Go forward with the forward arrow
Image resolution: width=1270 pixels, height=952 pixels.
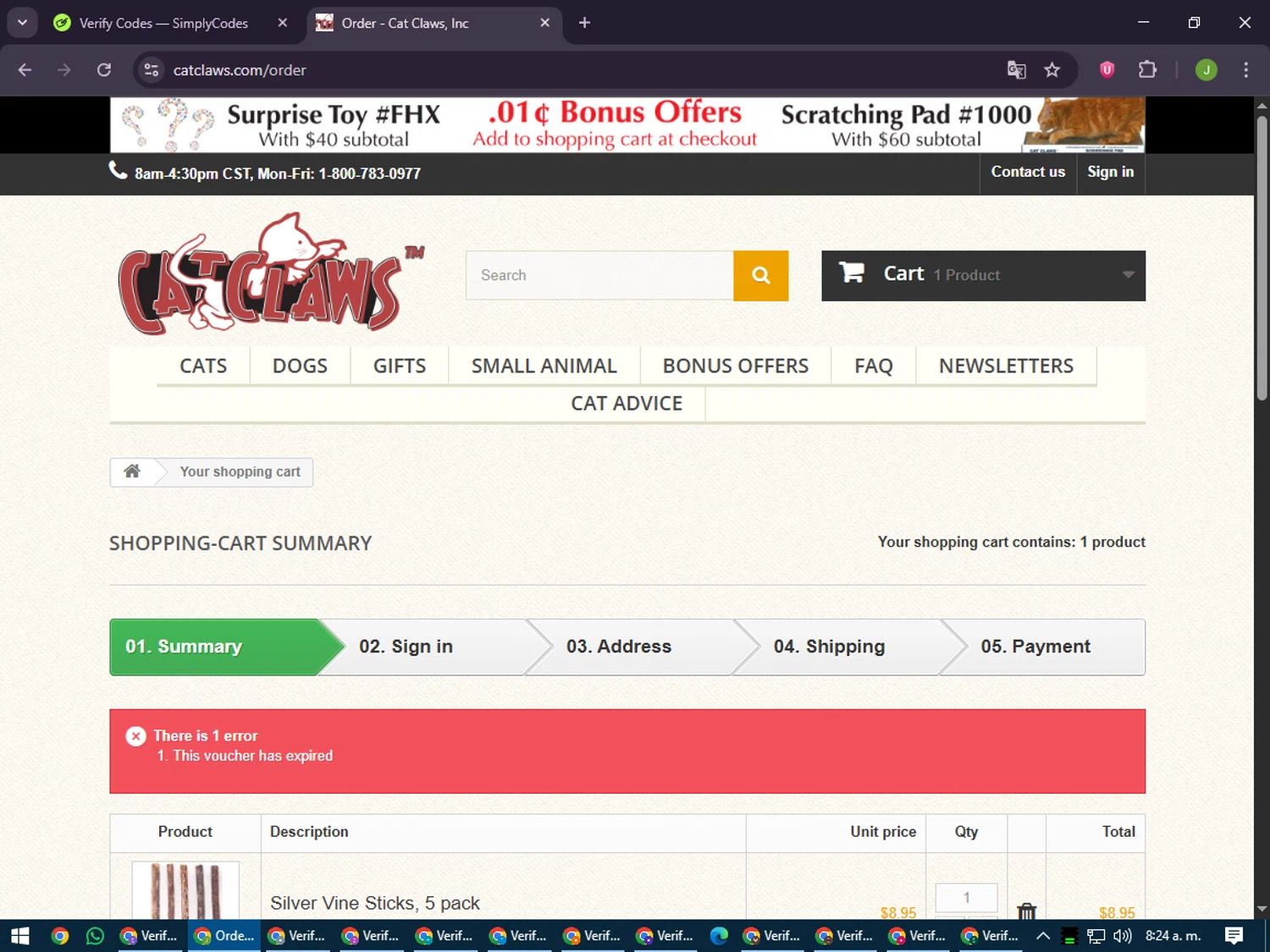(x=64, y=70)
